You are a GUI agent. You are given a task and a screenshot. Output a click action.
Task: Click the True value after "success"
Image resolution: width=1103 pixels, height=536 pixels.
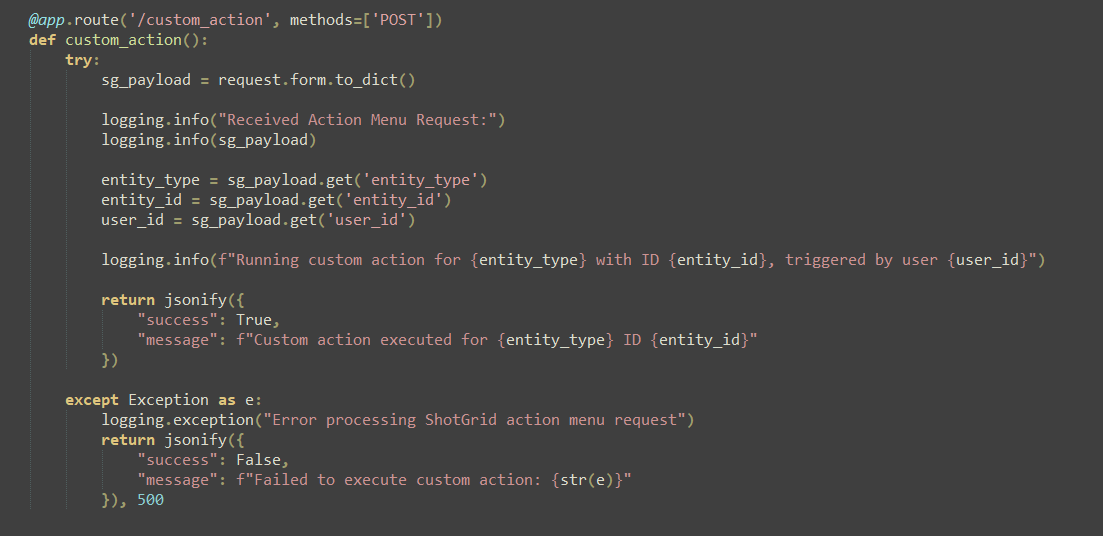tap(254, 320)
